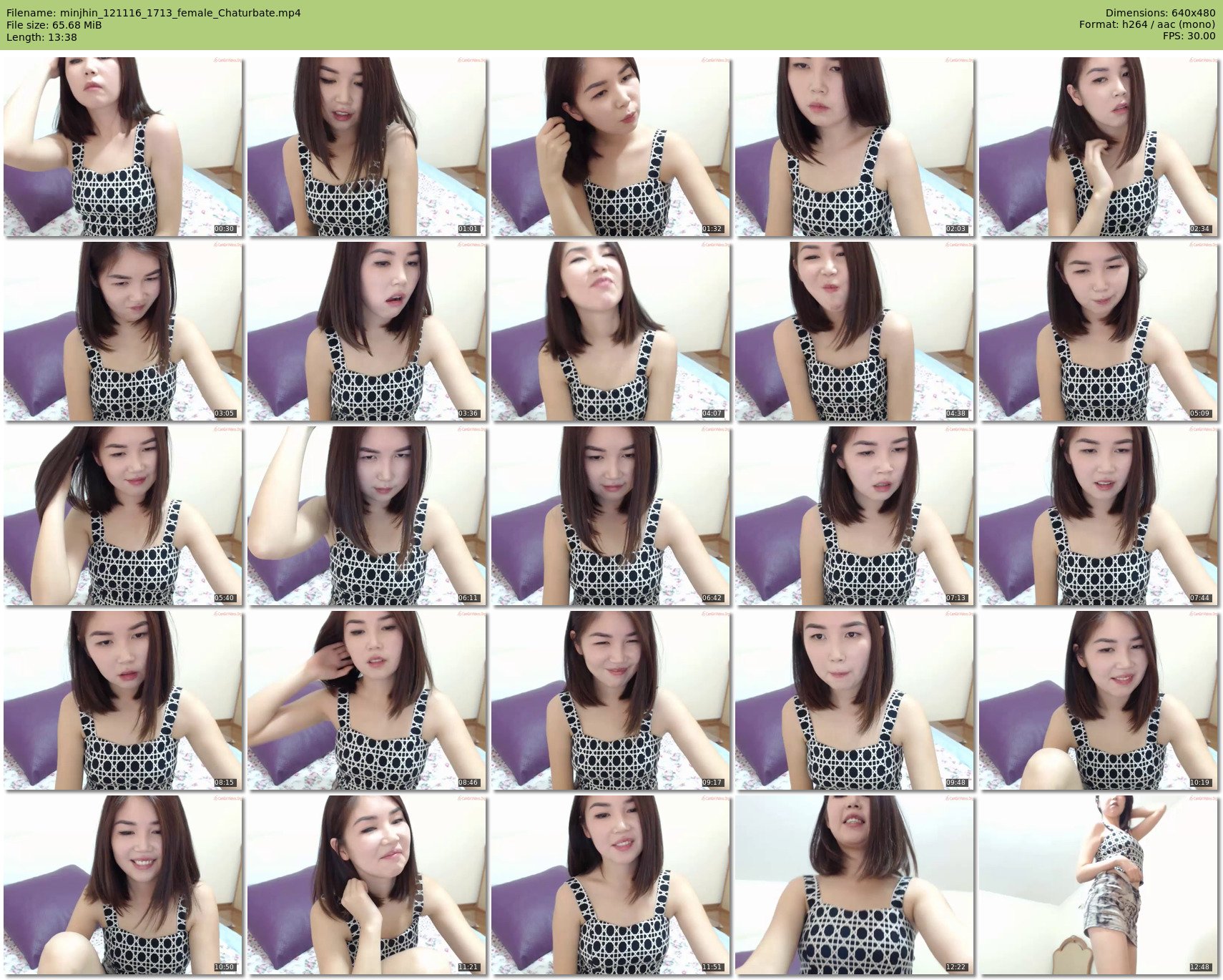Click the thumbnail stamped 05:40
The image size is (1223, 980).
123,516
